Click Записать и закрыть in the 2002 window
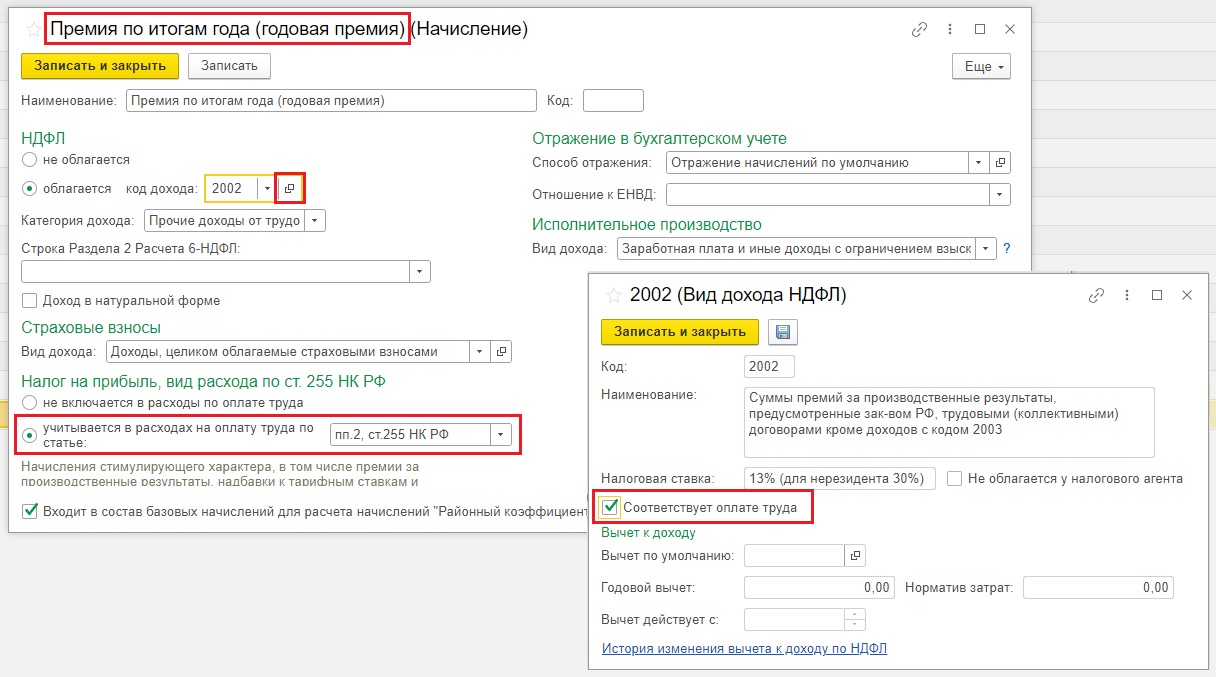 point(680,332)
